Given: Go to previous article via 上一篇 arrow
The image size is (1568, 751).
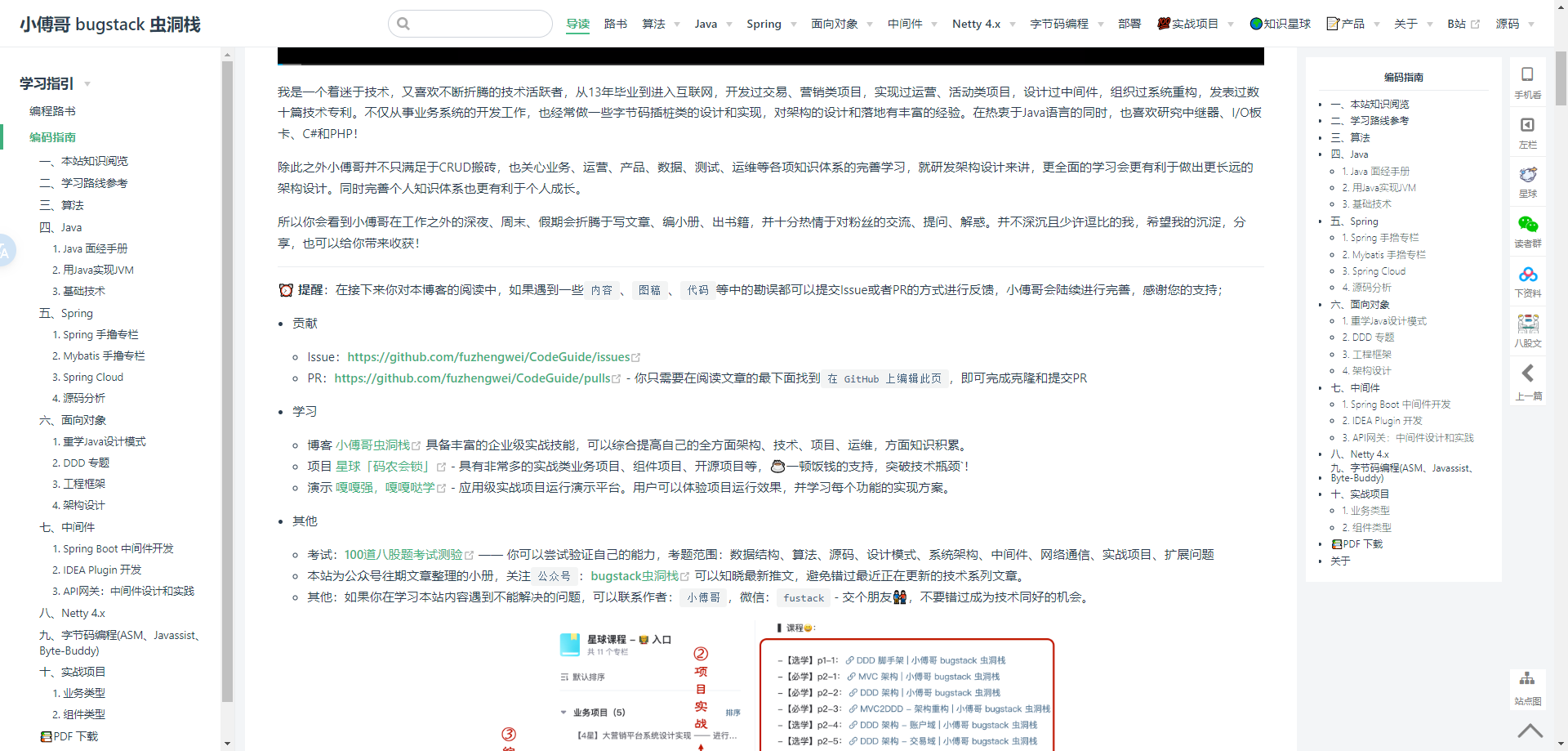Looking at the screenshot, I should coord(1527,380).
